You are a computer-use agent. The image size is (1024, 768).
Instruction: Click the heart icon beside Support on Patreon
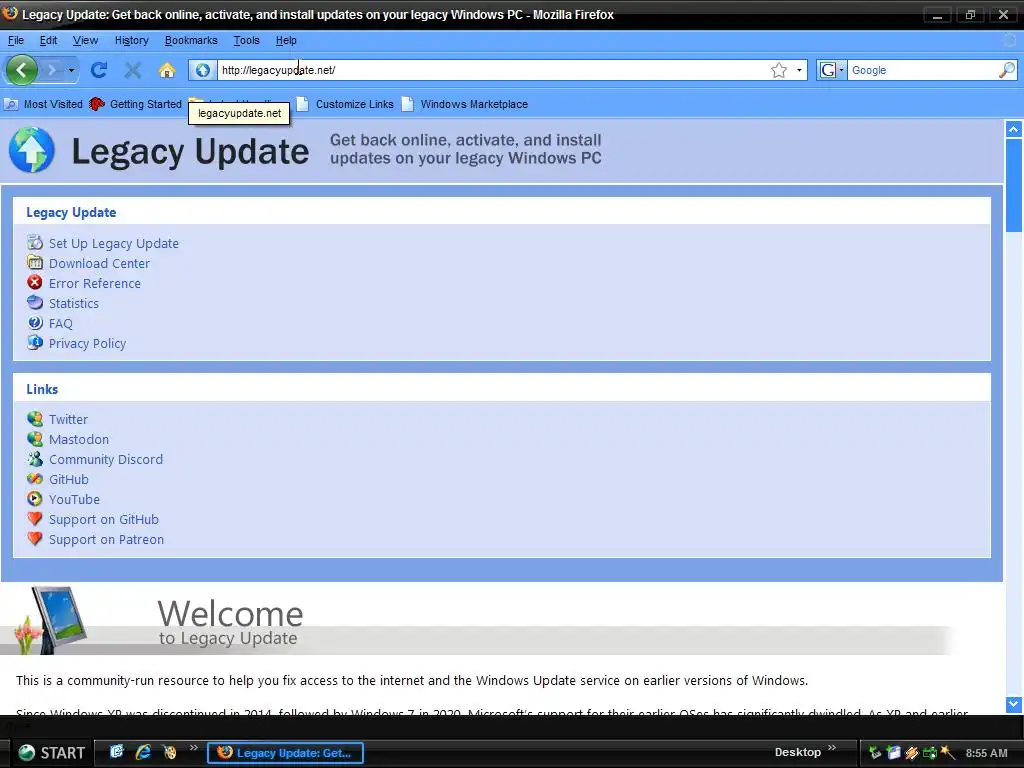[35, 539]
